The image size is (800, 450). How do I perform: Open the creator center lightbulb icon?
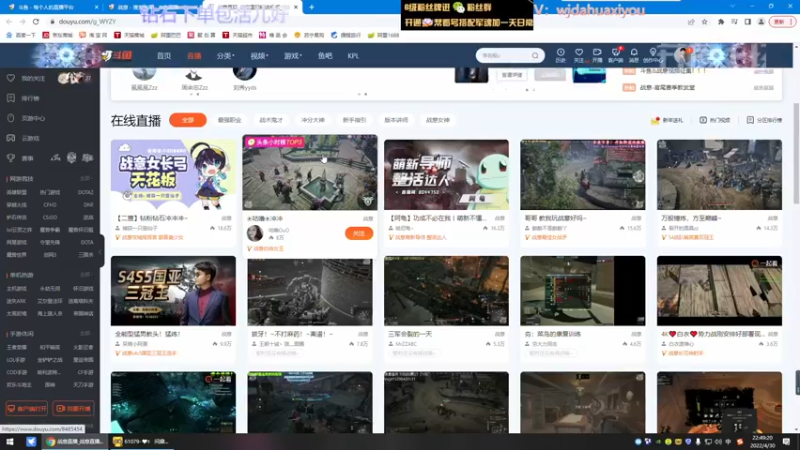[x=653, y=55]
